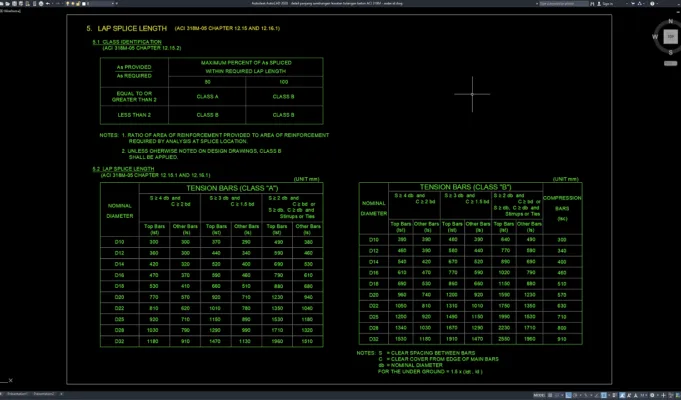Toggle the MODEL space button in status bar
The height and width of the screenshot is (400, 681).
(539, 395)
